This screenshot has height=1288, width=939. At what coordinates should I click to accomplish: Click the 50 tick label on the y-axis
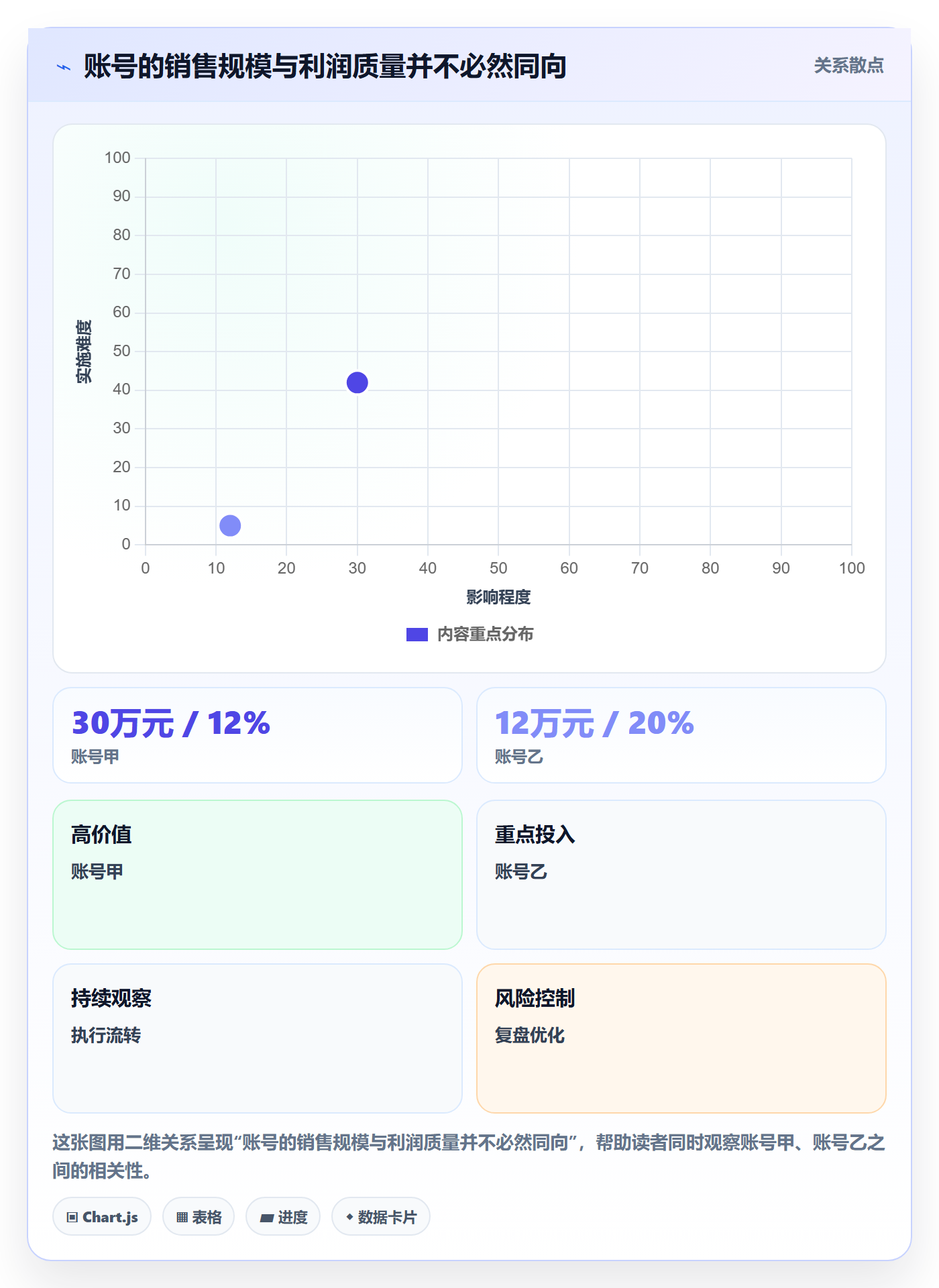point(121,351)
